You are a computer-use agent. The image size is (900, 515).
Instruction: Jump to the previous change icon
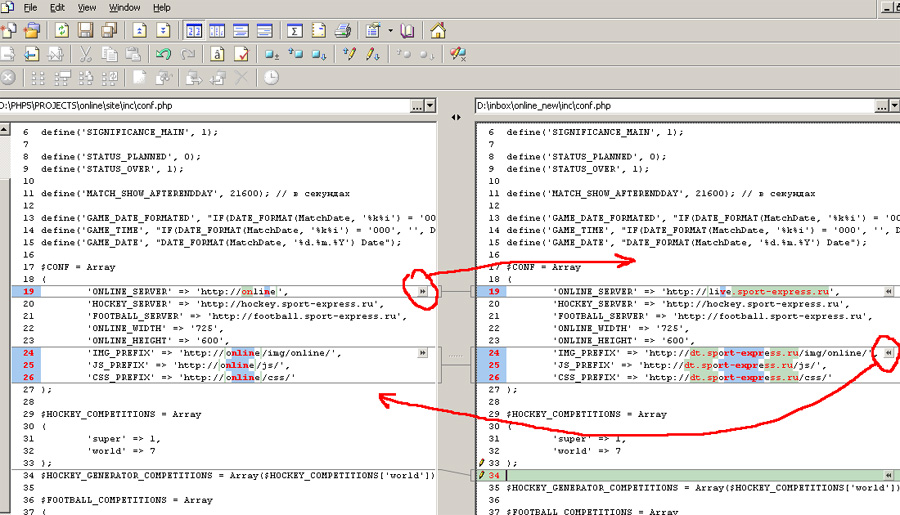139,31
